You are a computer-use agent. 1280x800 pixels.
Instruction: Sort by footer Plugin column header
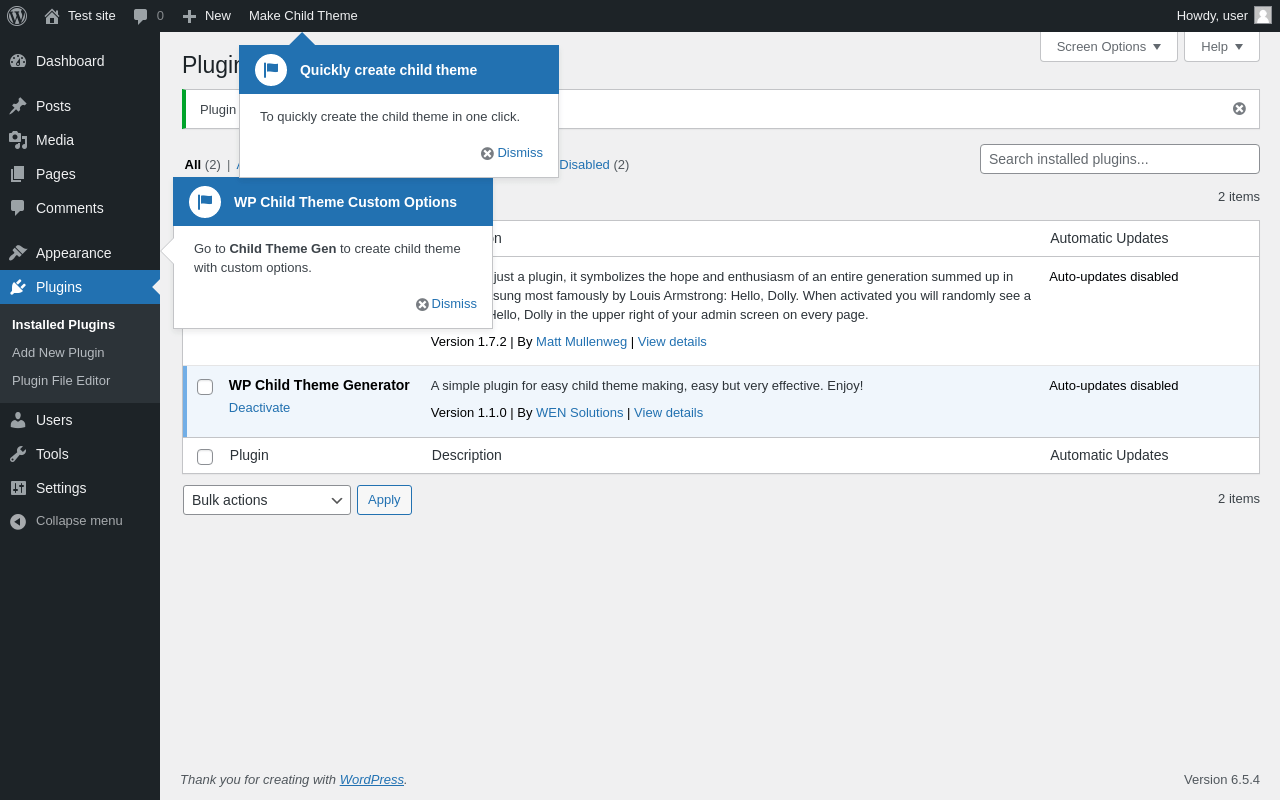249,455
